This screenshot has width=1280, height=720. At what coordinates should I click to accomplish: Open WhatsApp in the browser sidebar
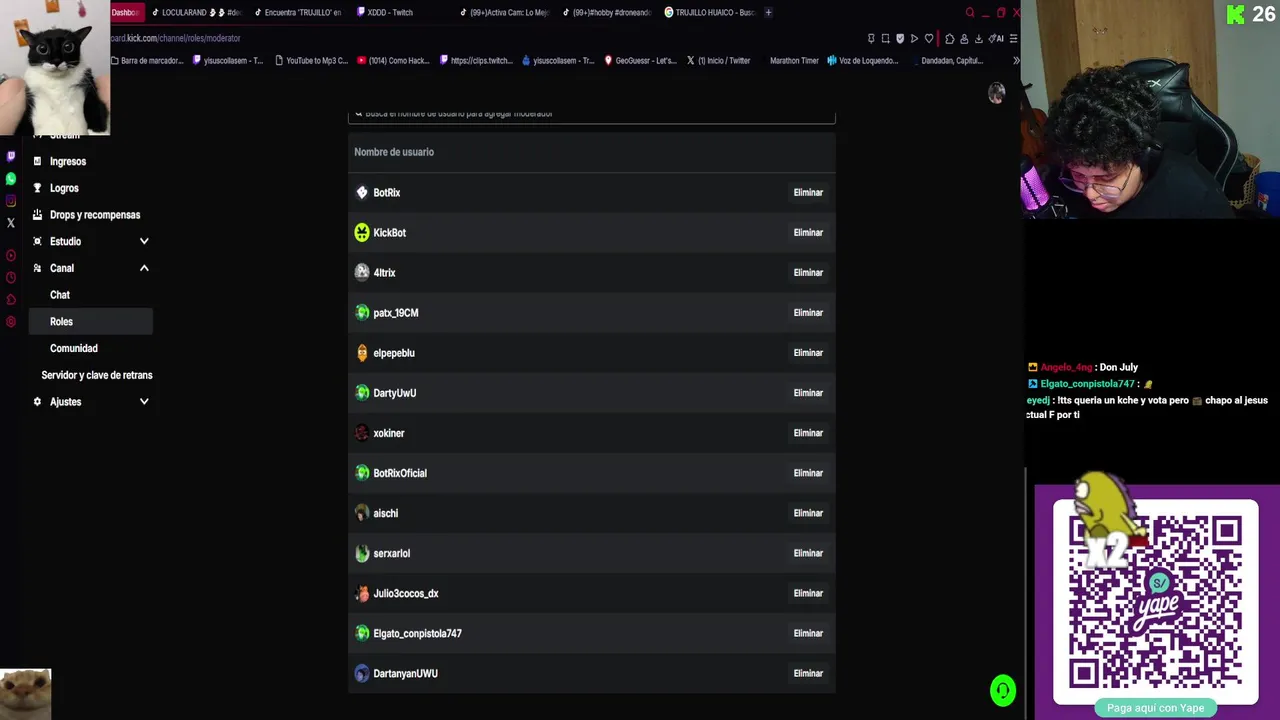[11, 179]
